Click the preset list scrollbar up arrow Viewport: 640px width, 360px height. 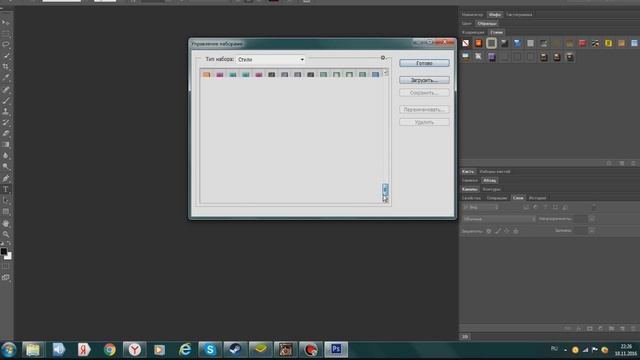coord(385,73)
